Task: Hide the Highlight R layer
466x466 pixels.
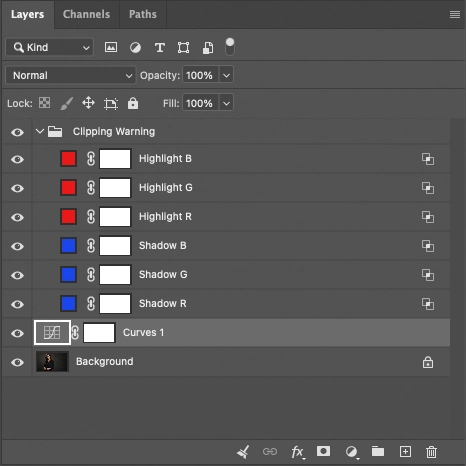Action: 17,217
